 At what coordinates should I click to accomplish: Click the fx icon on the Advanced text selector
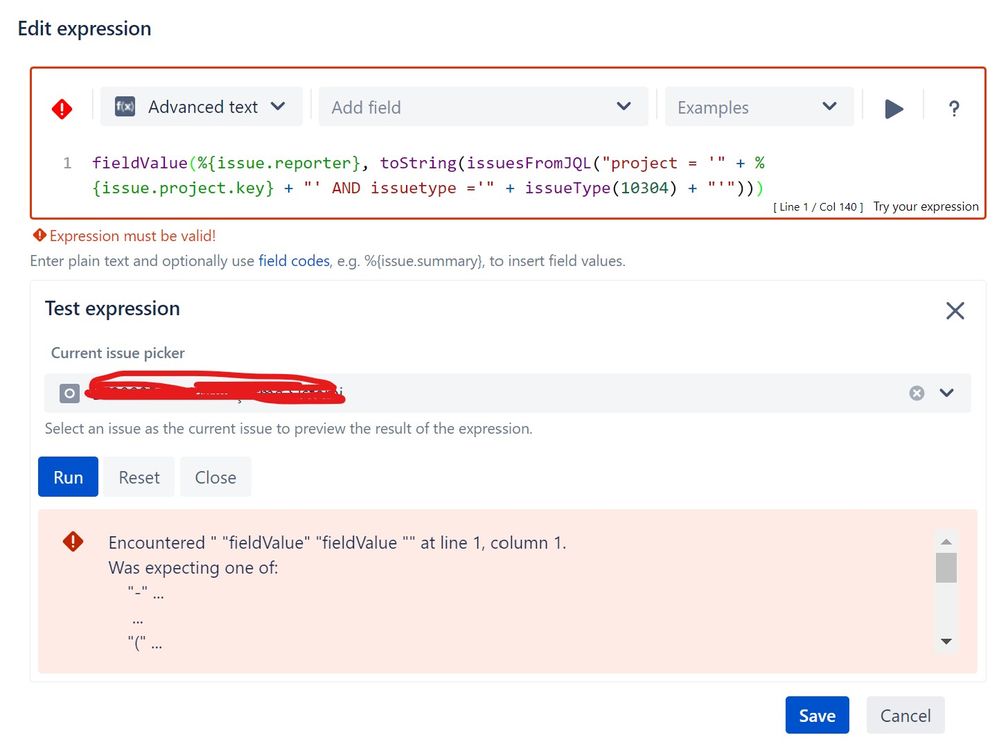[124, 106]
